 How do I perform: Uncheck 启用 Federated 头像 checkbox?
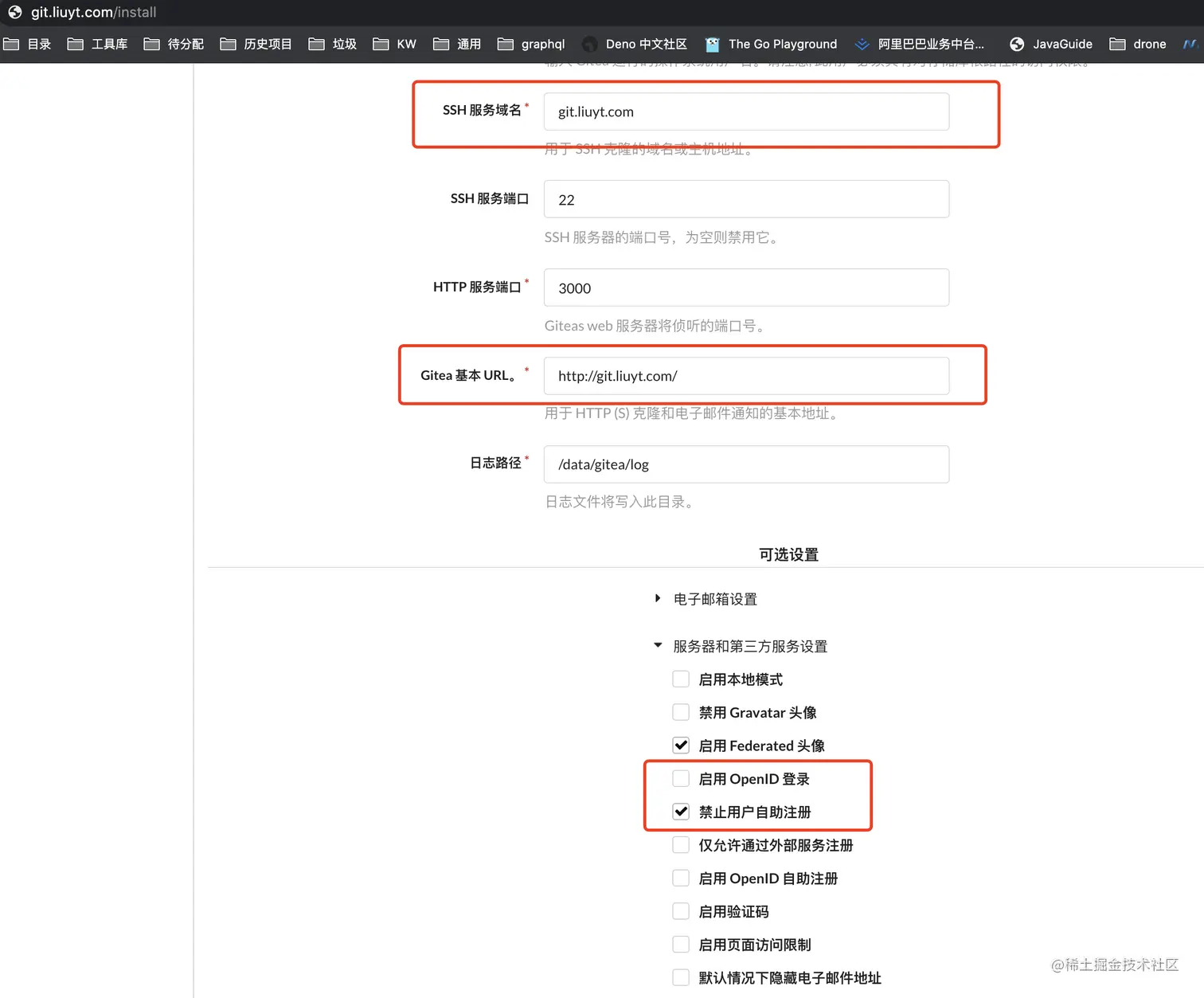681,746
